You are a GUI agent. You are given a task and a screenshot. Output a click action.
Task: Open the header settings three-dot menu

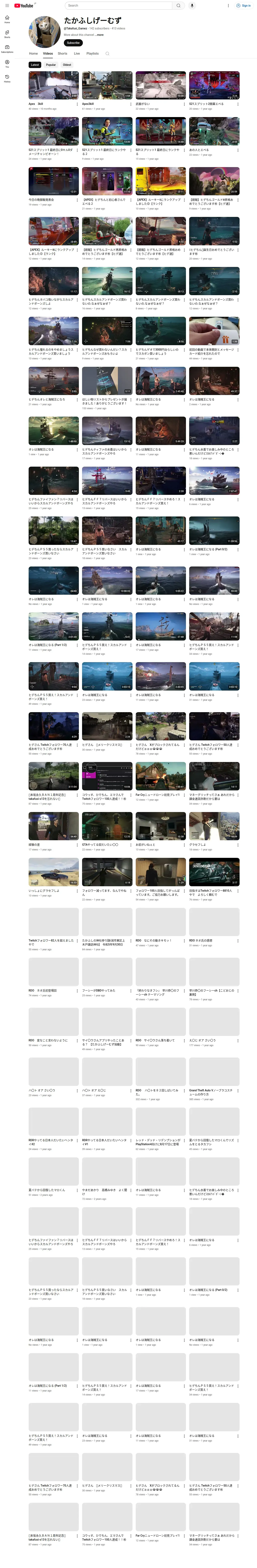tap(228, 5)
